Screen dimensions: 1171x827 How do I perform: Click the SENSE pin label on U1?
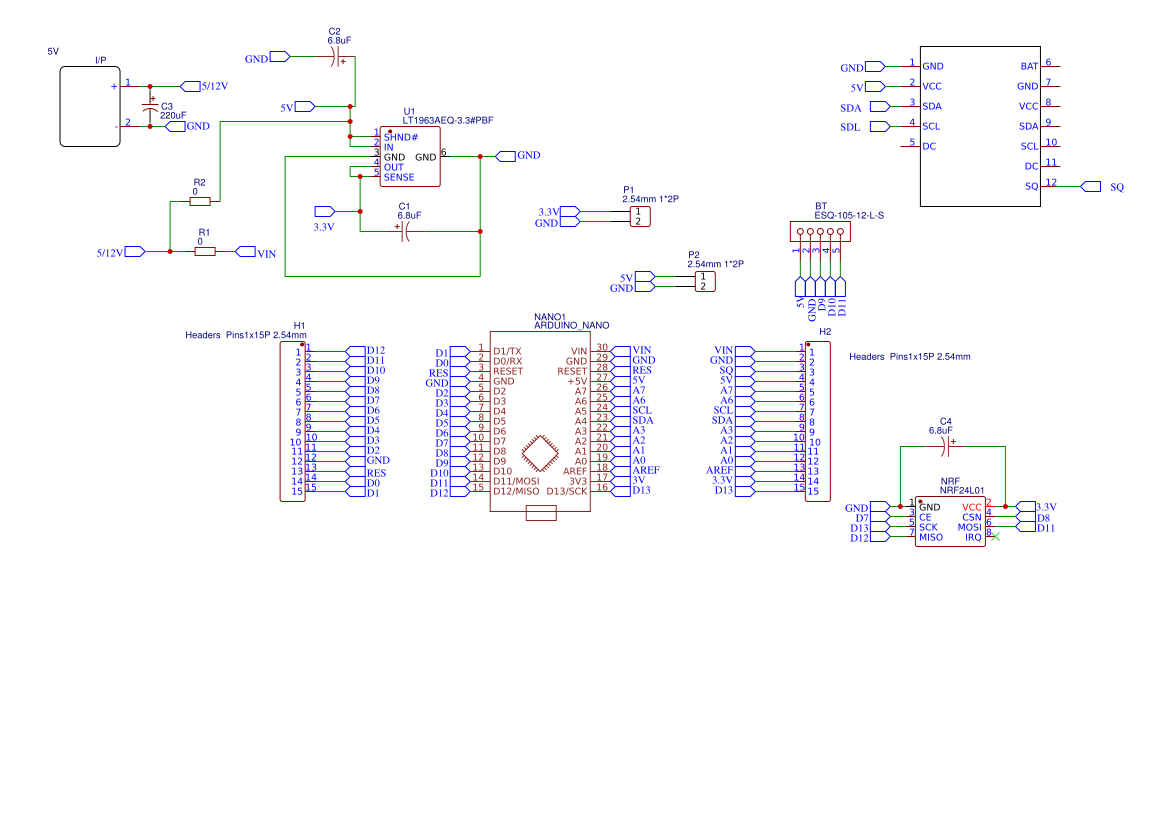tap(399, 178)
